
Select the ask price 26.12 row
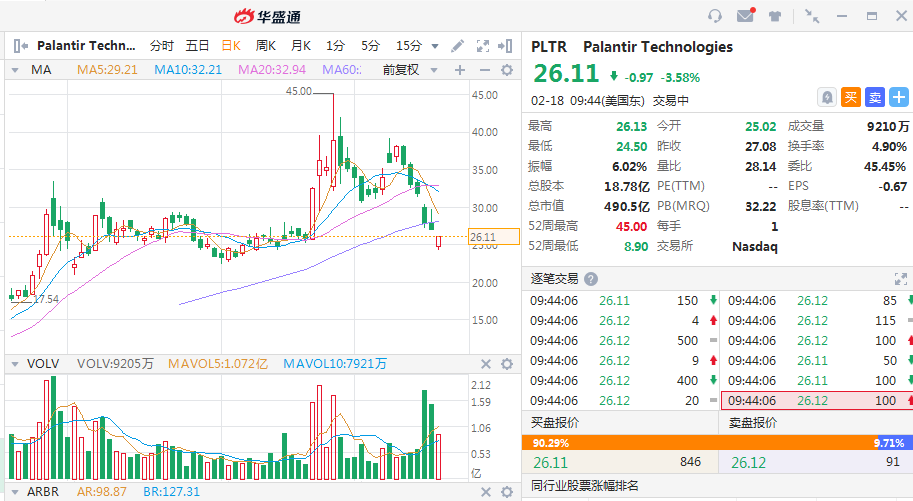(x=816, y=463)
